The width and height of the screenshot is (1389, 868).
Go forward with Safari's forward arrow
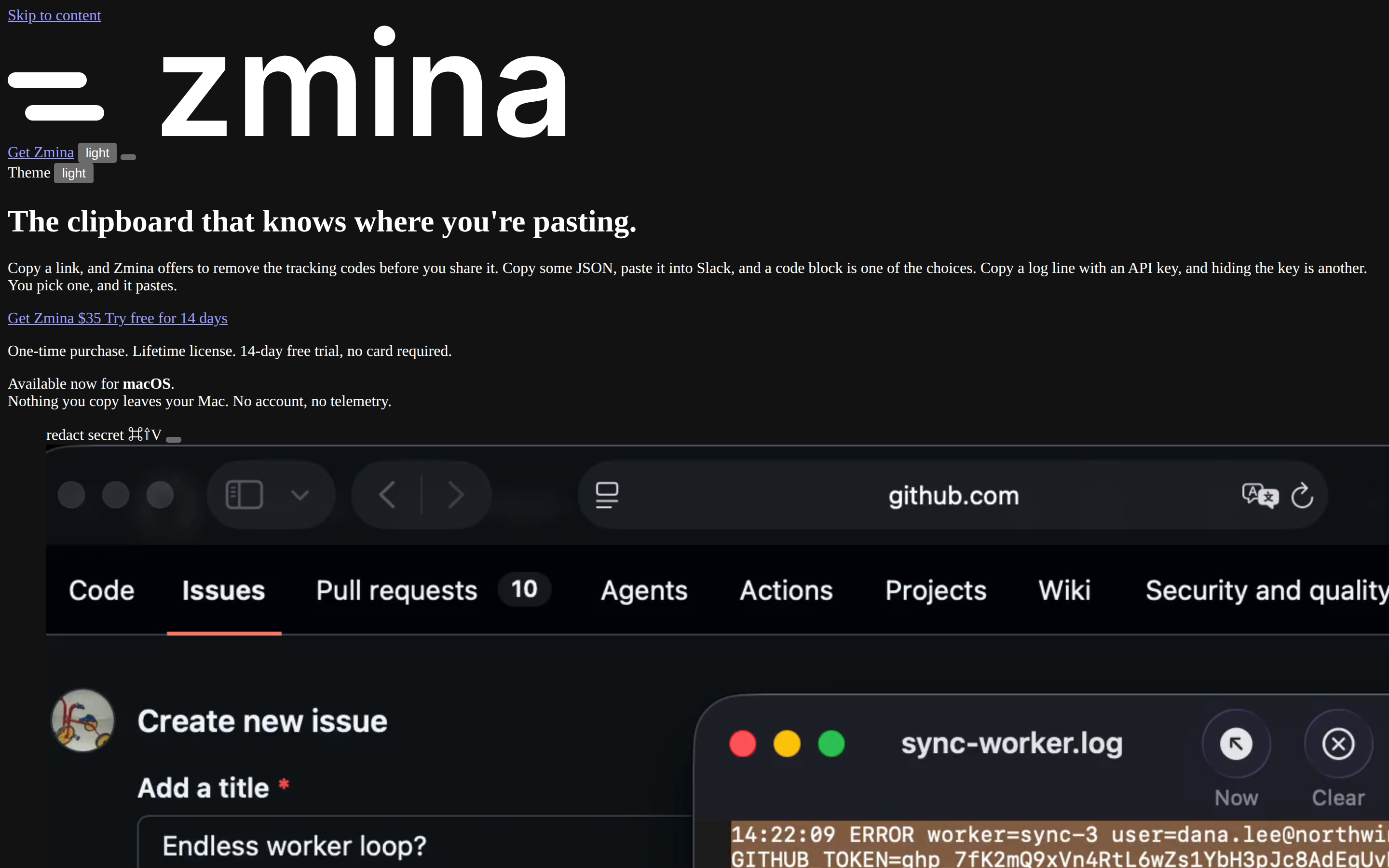pos(456,495)
